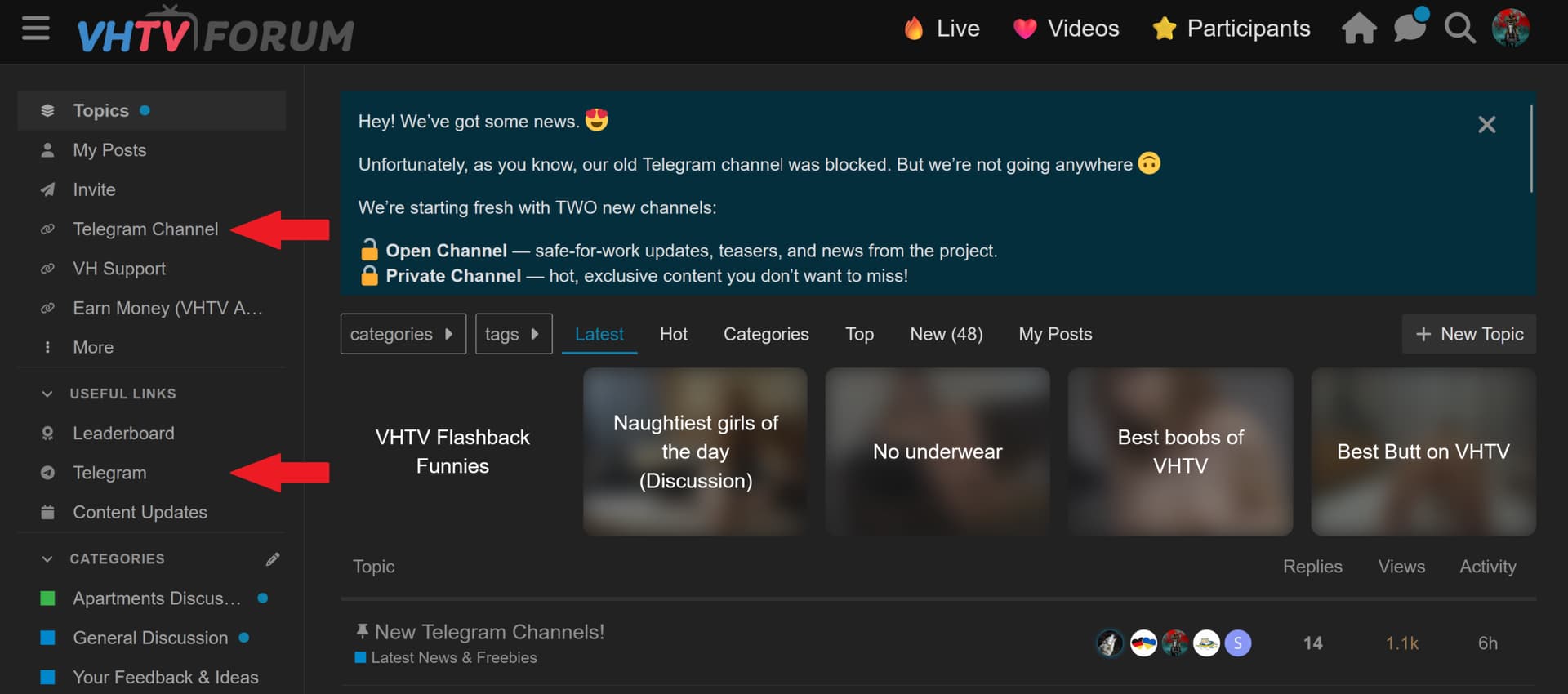The width and height of the screenshot is (1568, 694).
Task: Sort topics by Views column
Action: point(1401,567)
